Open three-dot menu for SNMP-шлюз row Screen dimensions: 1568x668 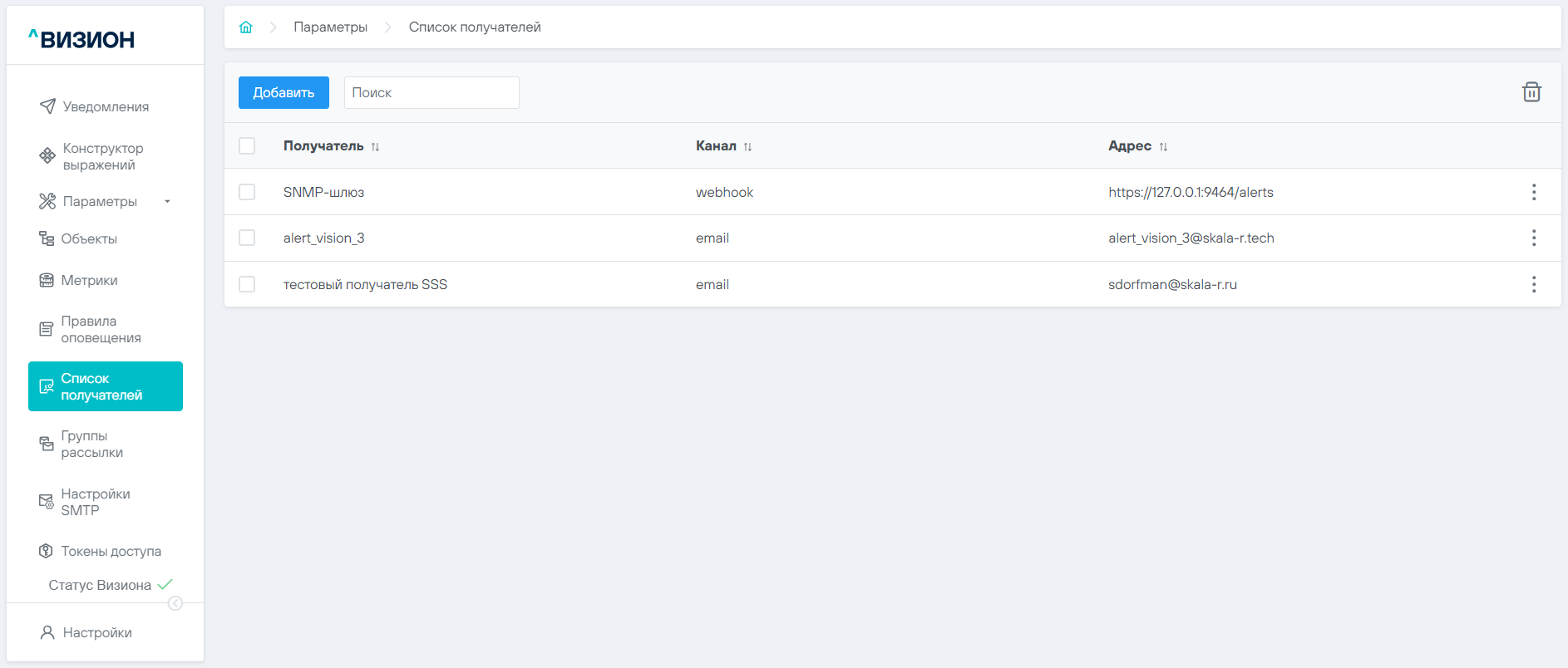[x=1533, y=192]
